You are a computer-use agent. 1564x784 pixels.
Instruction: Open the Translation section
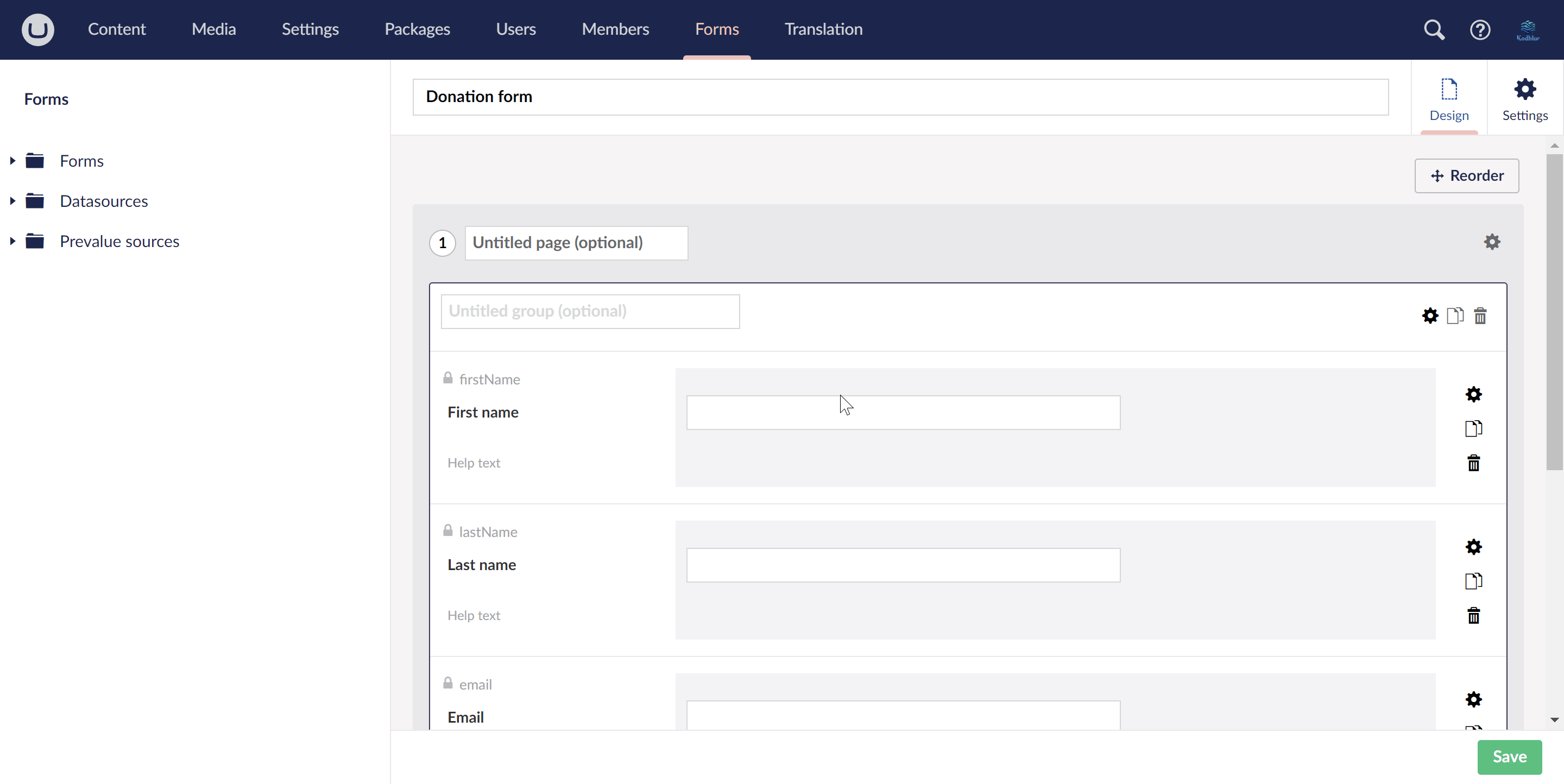pyautogui.click(x=823, y=29)
